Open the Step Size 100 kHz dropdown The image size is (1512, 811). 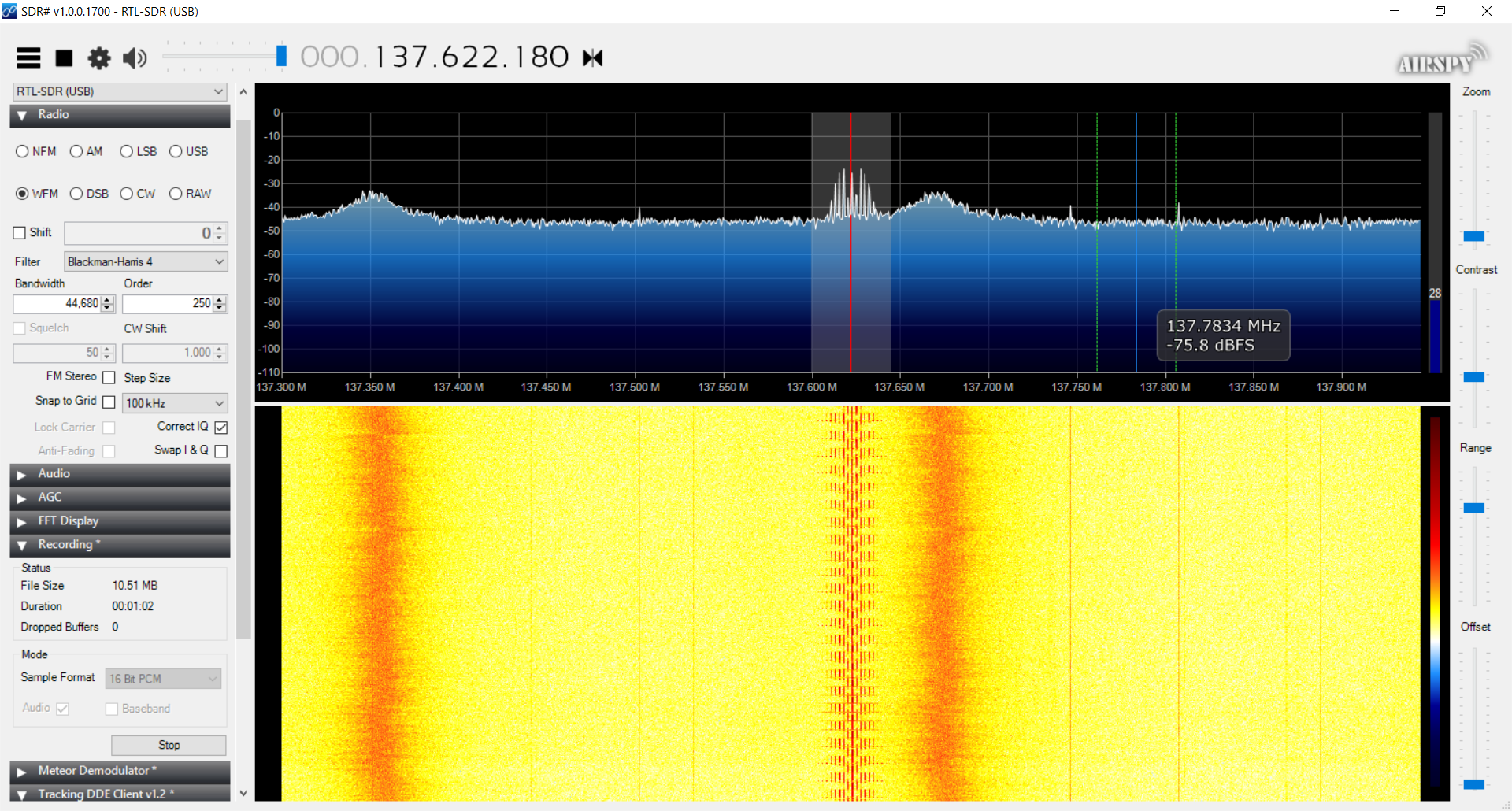click(x=175, y=403)
